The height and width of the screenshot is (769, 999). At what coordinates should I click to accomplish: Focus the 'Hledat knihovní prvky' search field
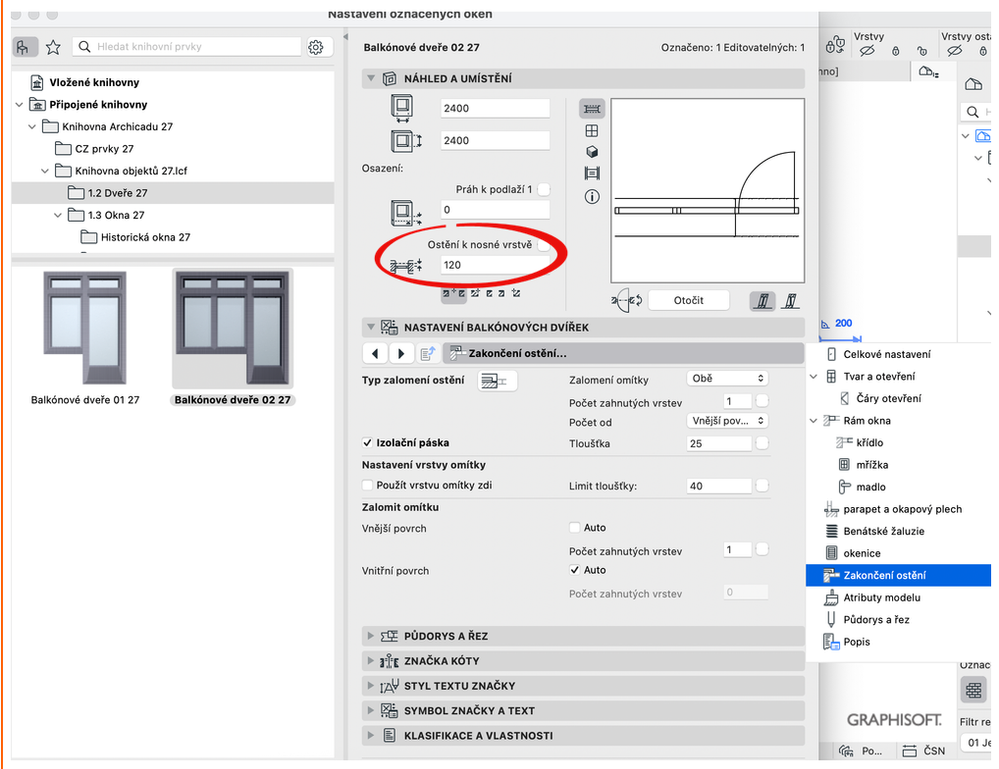click(x=187, y=47)
